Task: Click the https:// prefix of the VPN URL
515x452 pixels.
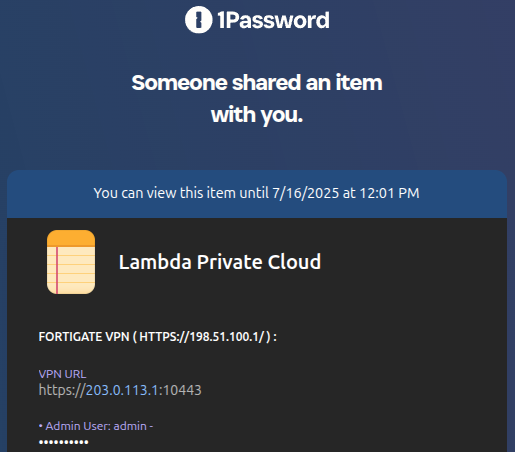Action: [62, 390]
